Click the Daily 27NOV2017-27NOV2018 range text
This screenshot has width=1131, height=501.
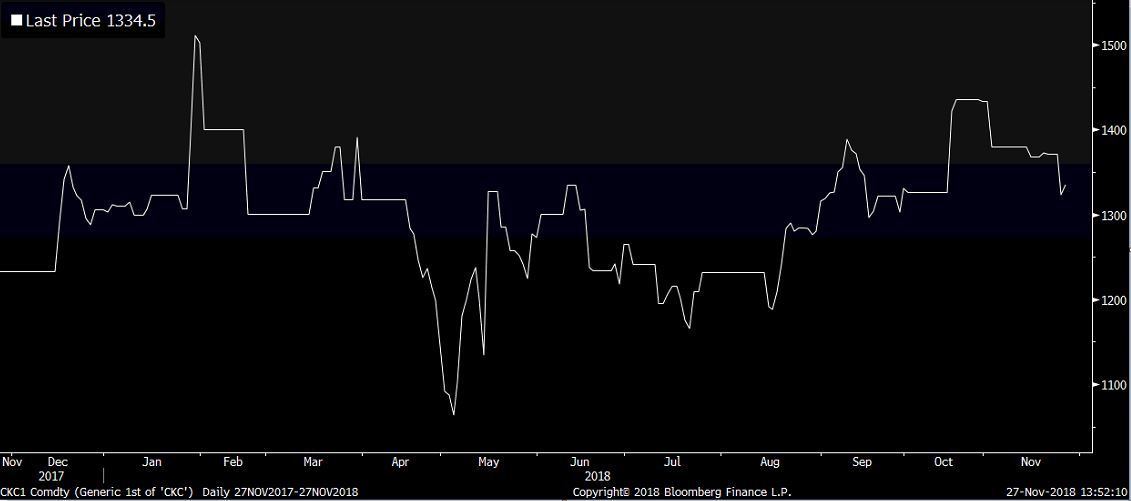click(x=280, y=492)
